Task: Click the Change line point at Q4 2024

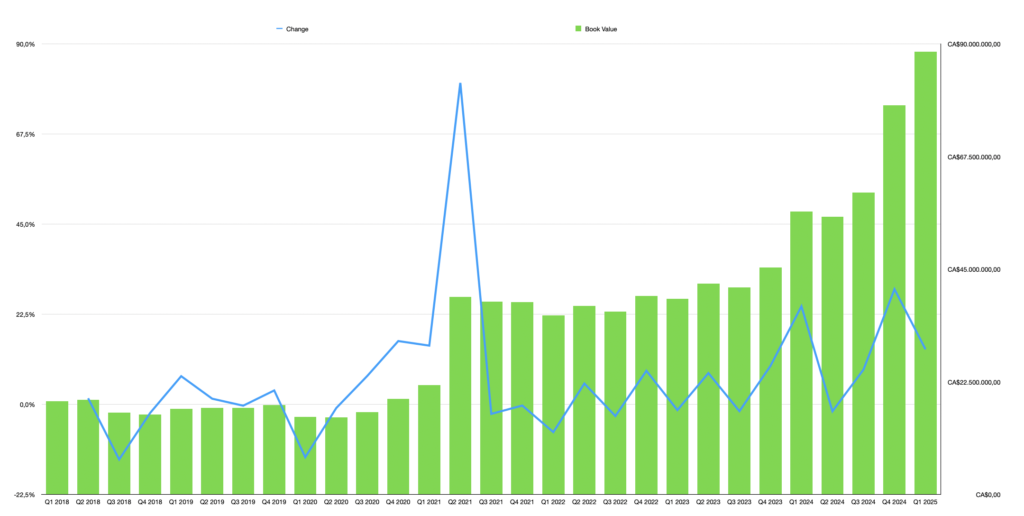Action: point(894,289)
